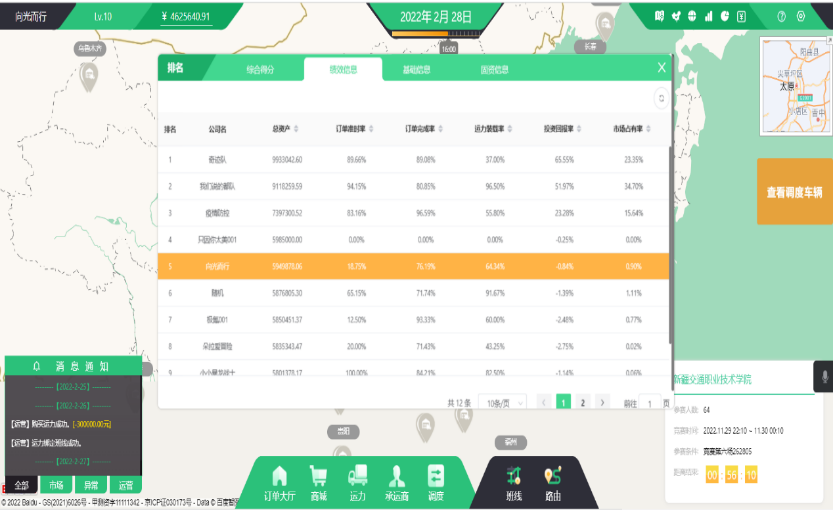The image size is (833, 510).
Task: Open the 承运商 carrier icon
Action: click(x=397, y=481)
